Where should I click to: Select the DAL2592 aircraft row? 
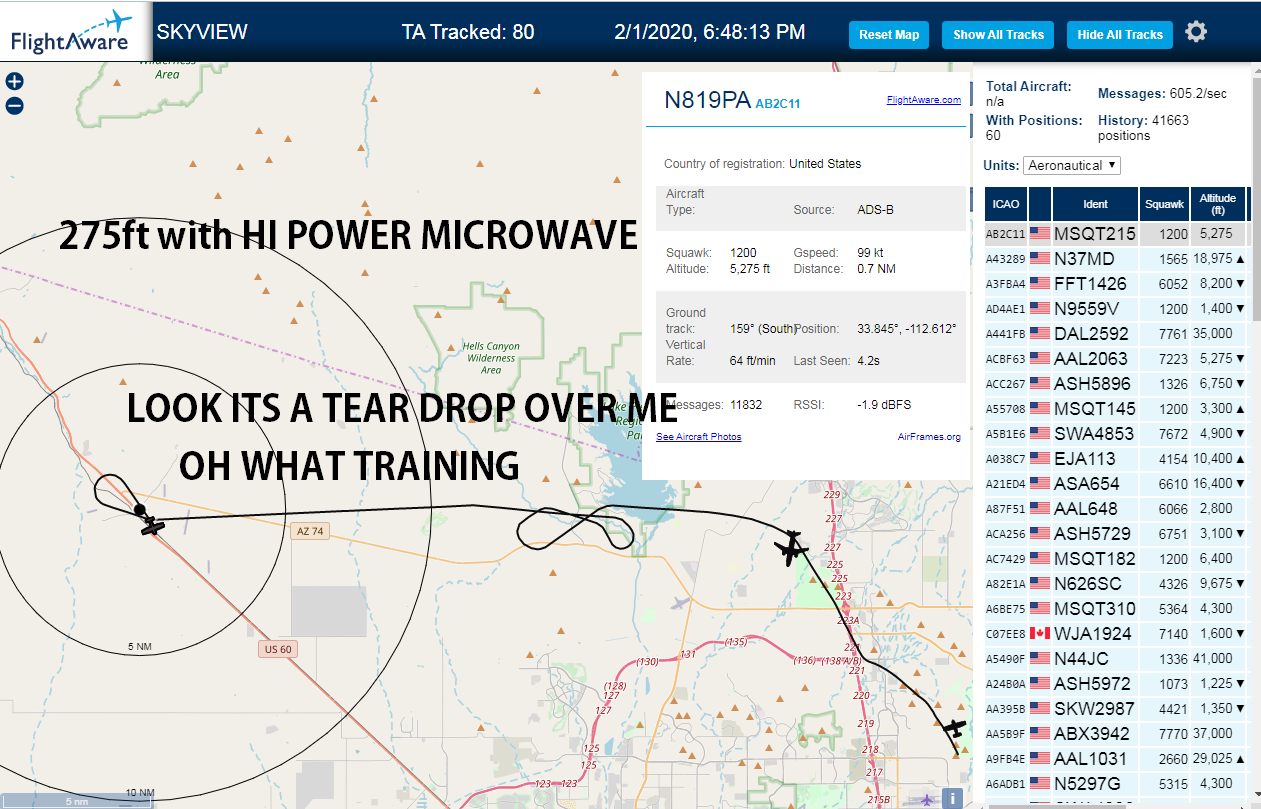point(1114,333)
